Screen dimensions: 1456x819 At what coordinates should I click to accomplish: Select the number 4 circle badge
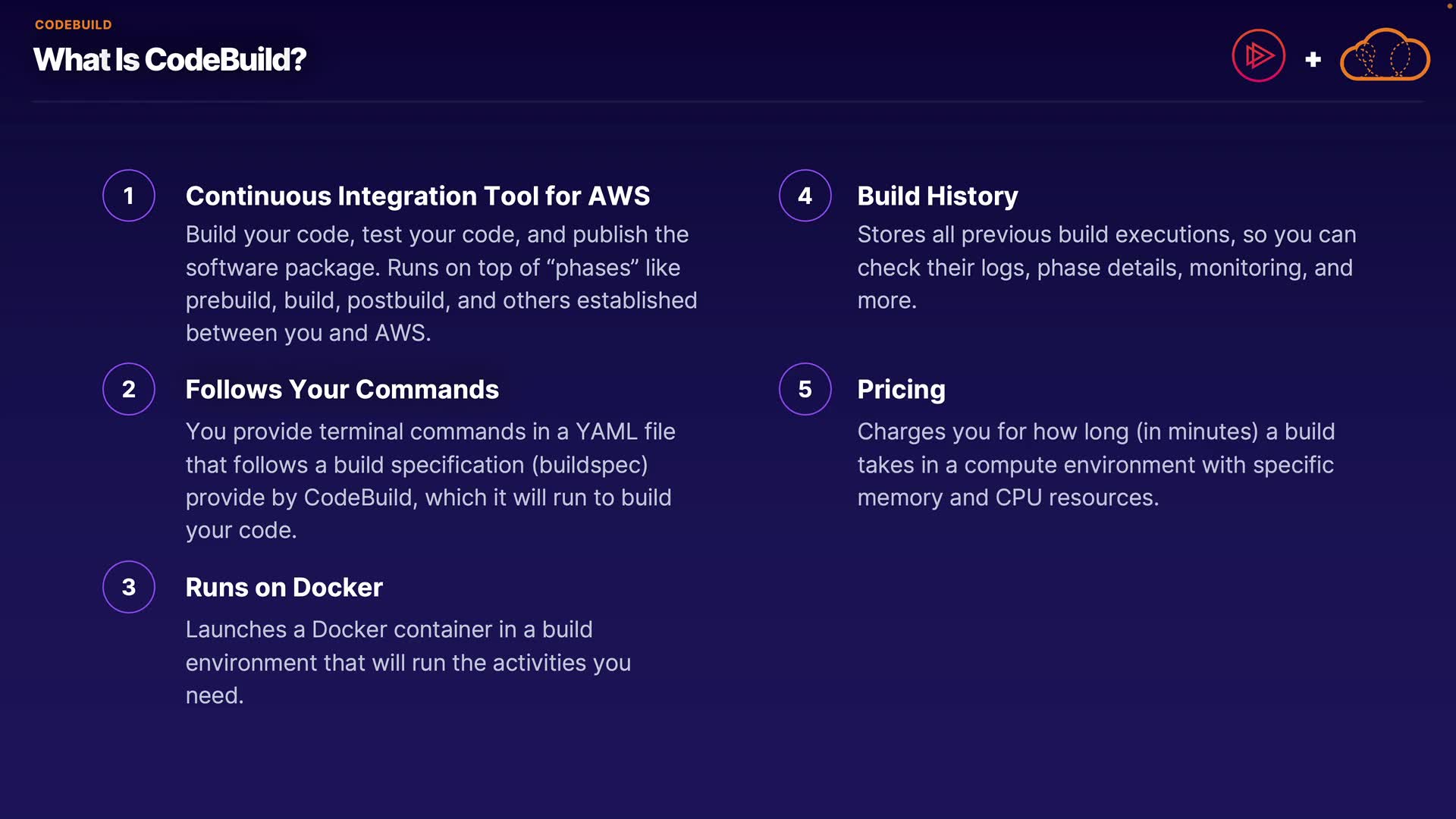pos(805,196)
